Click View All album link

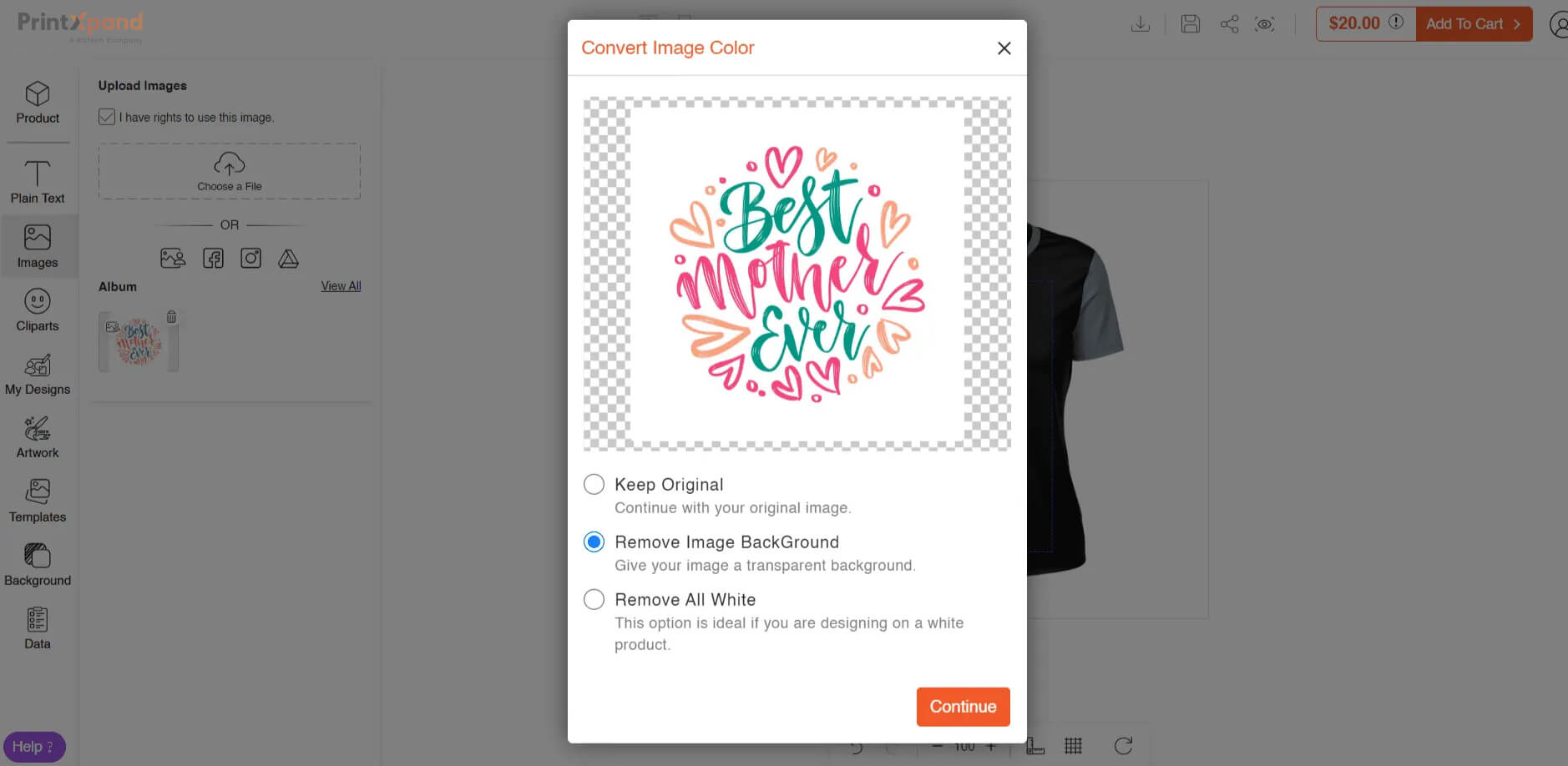click(x=341, y=286)
